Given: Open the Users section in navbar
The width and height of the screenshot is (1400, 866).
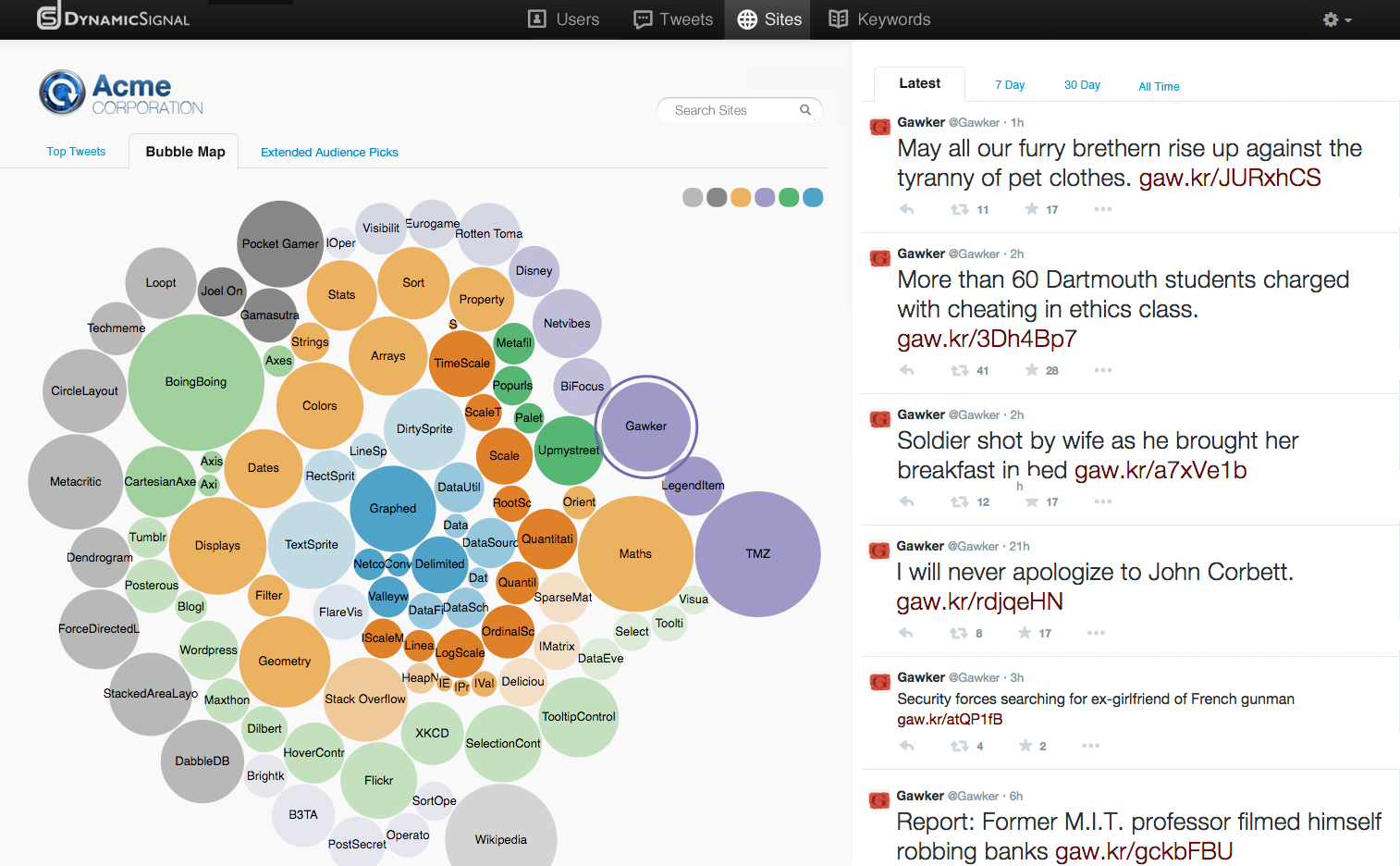Looking at the screenshot, I should [563, 19].
